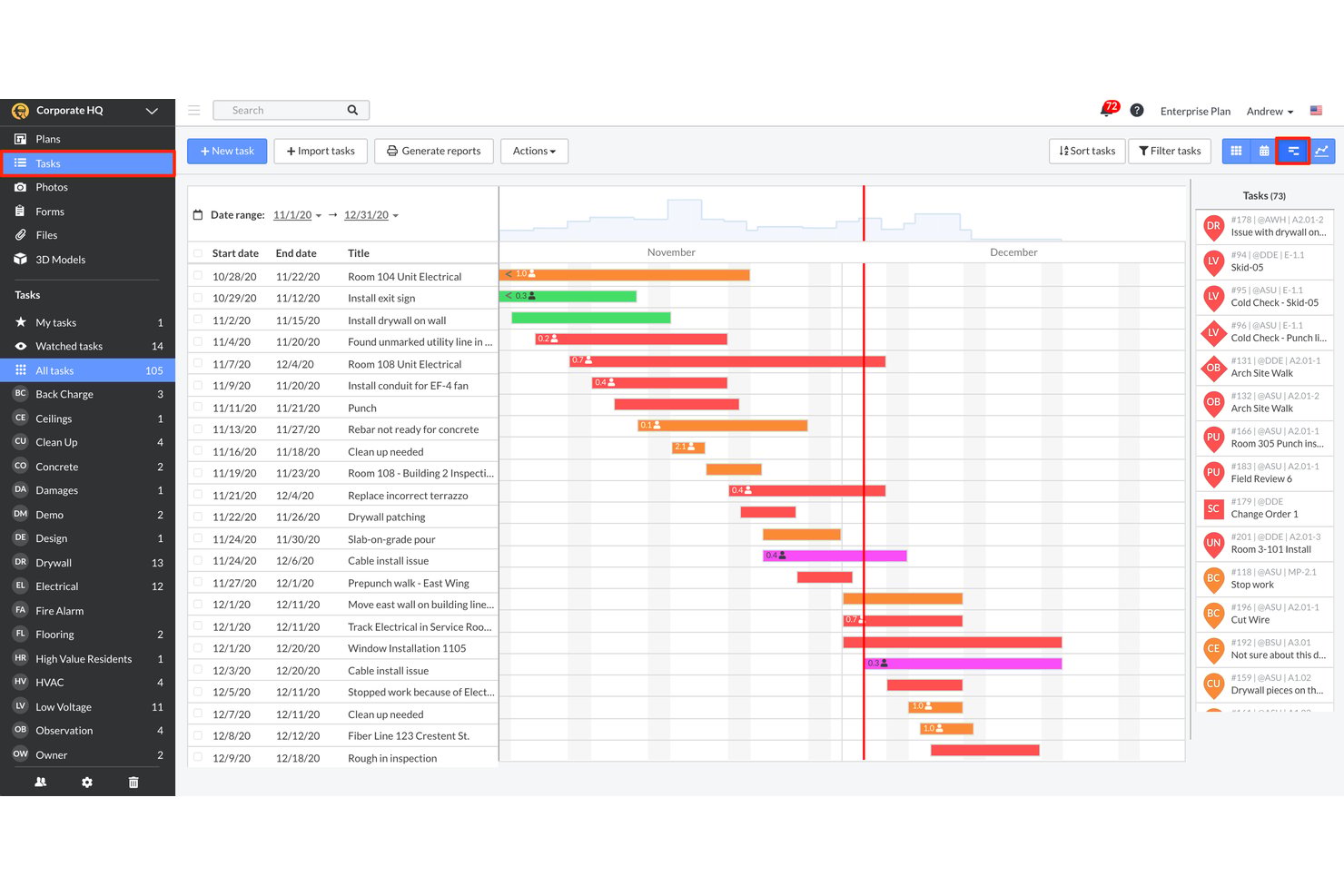Switch to chart analytics view icon
1344x896 pixels.
click(1322, 151)
